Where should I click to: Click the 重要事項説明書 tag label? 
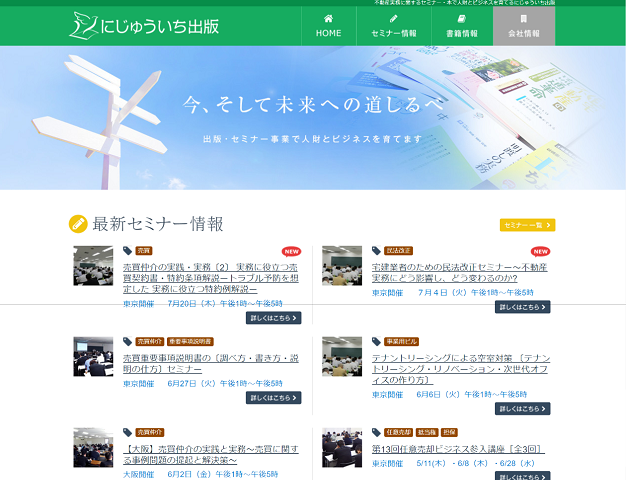(190, 341)
